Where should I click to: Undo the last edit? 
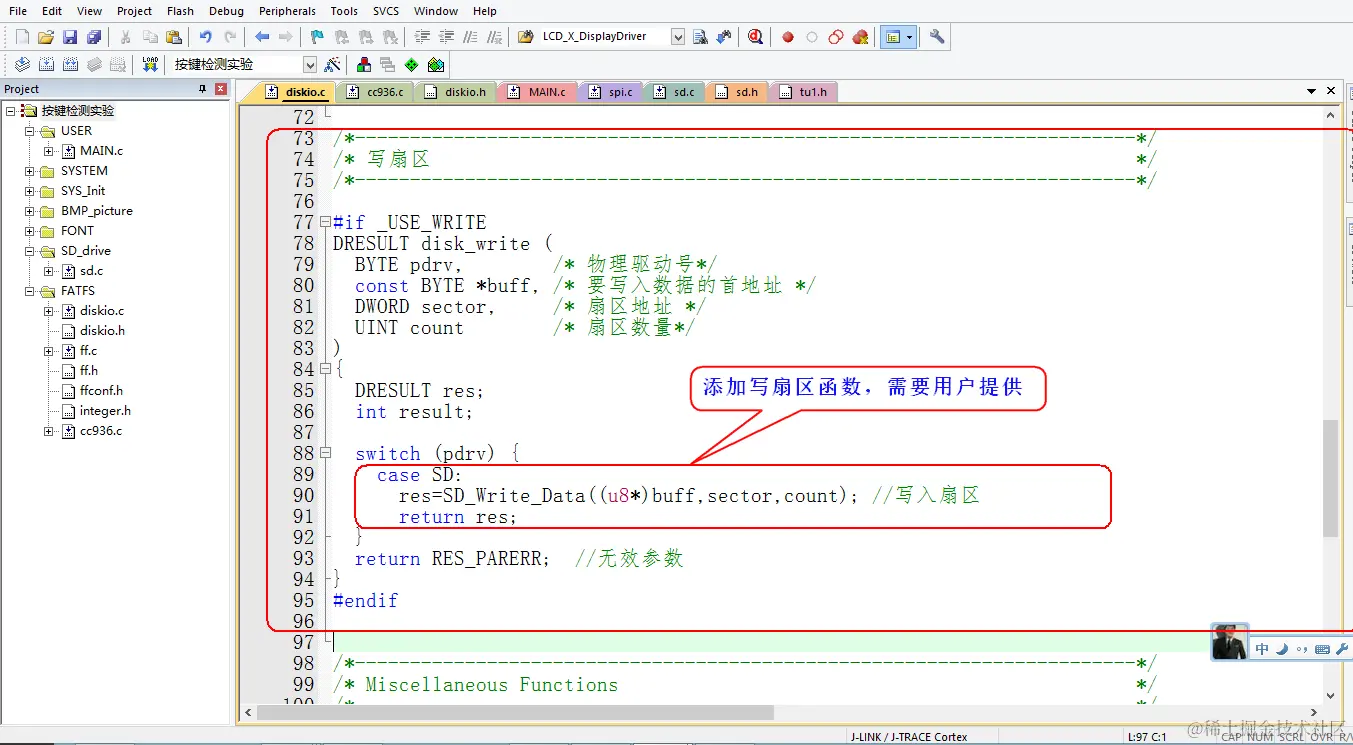pyautogui.click(x=206, y=37)
